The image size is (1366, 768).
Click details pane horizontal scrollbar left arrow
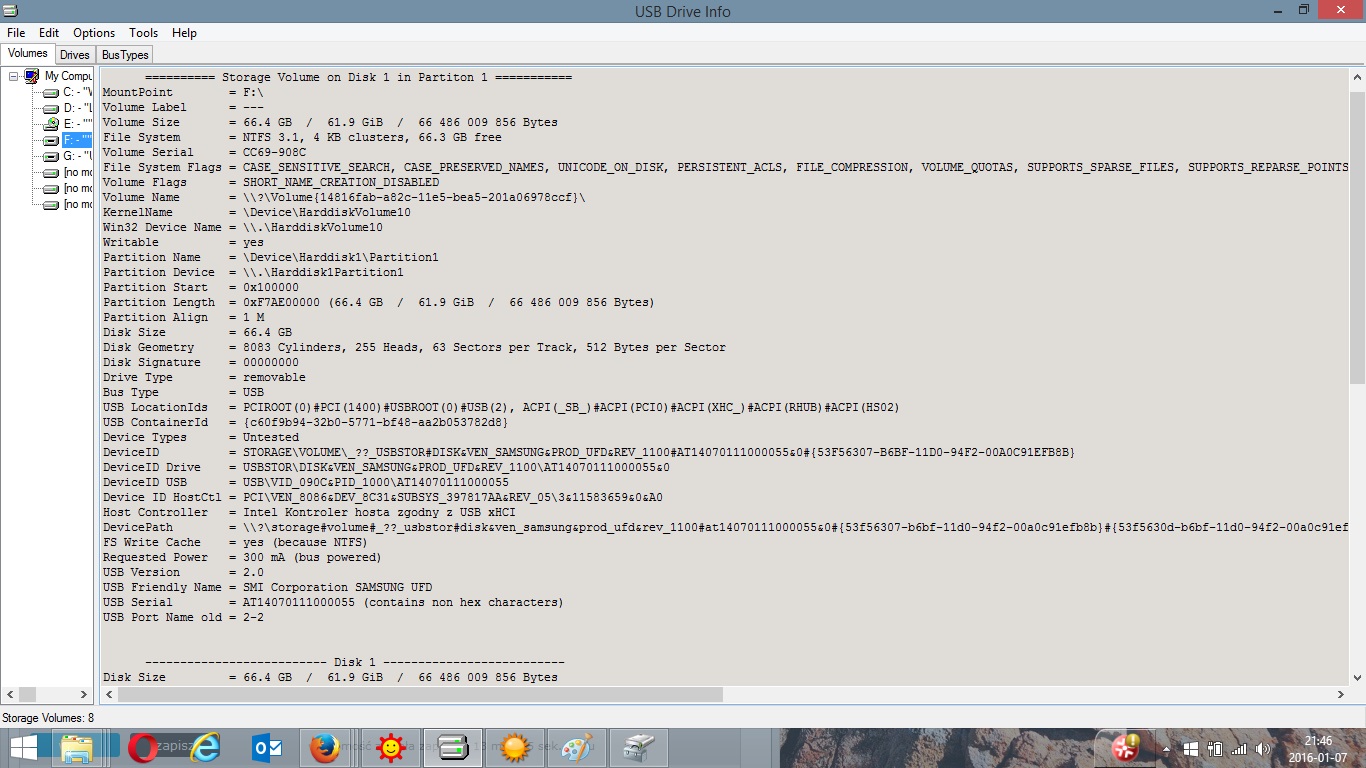tap(108, 694)
